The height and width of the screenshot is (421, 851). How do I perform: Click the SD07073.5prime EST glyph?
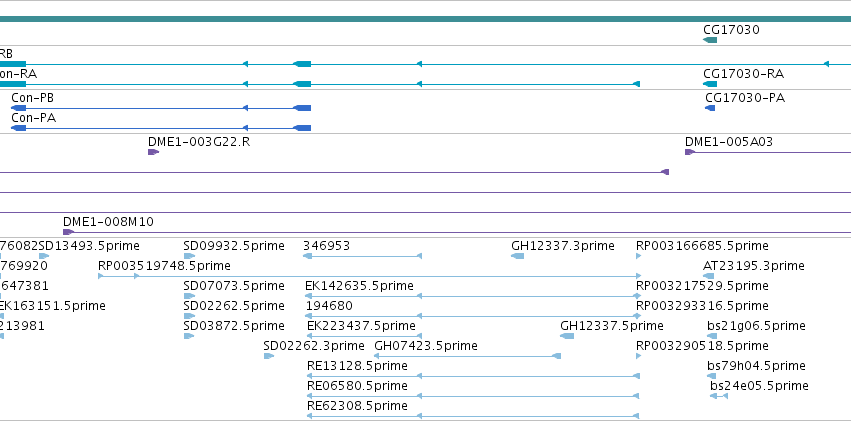pyautogui.click(x=189, y=296)
